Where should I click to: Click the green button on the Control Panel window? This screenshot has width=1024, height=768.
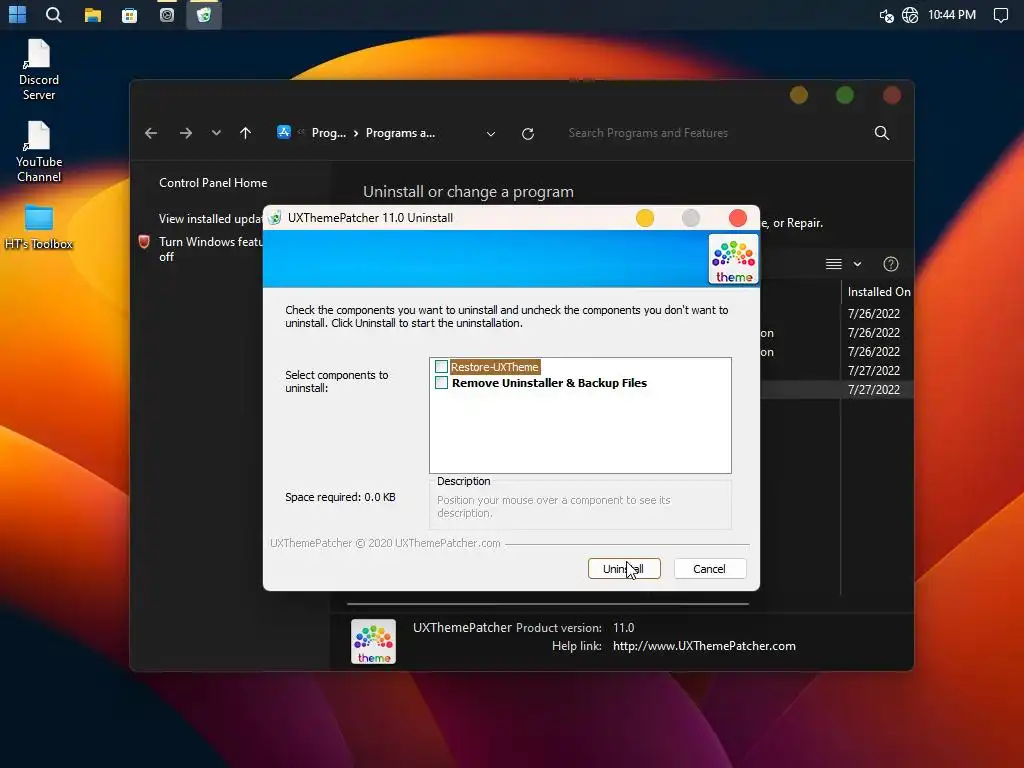click(844, 95)
